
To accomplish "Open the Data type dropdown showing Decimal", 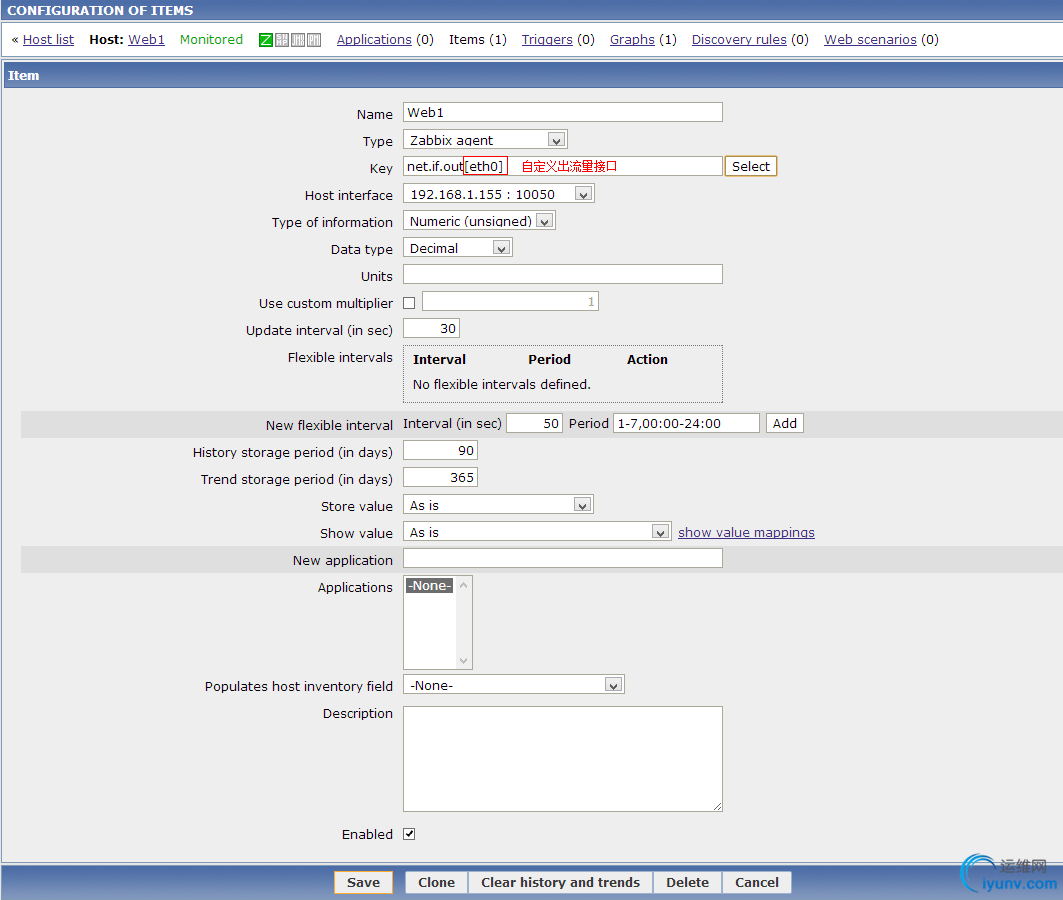I will (458, 248).
